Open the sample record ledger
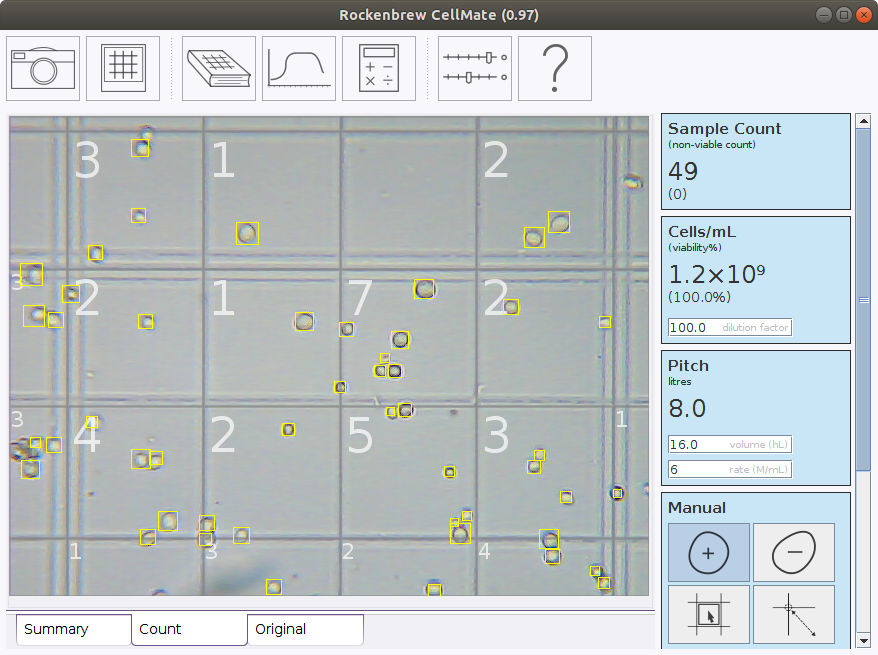The height and width of the screenshot is (655, 878). 218,68
